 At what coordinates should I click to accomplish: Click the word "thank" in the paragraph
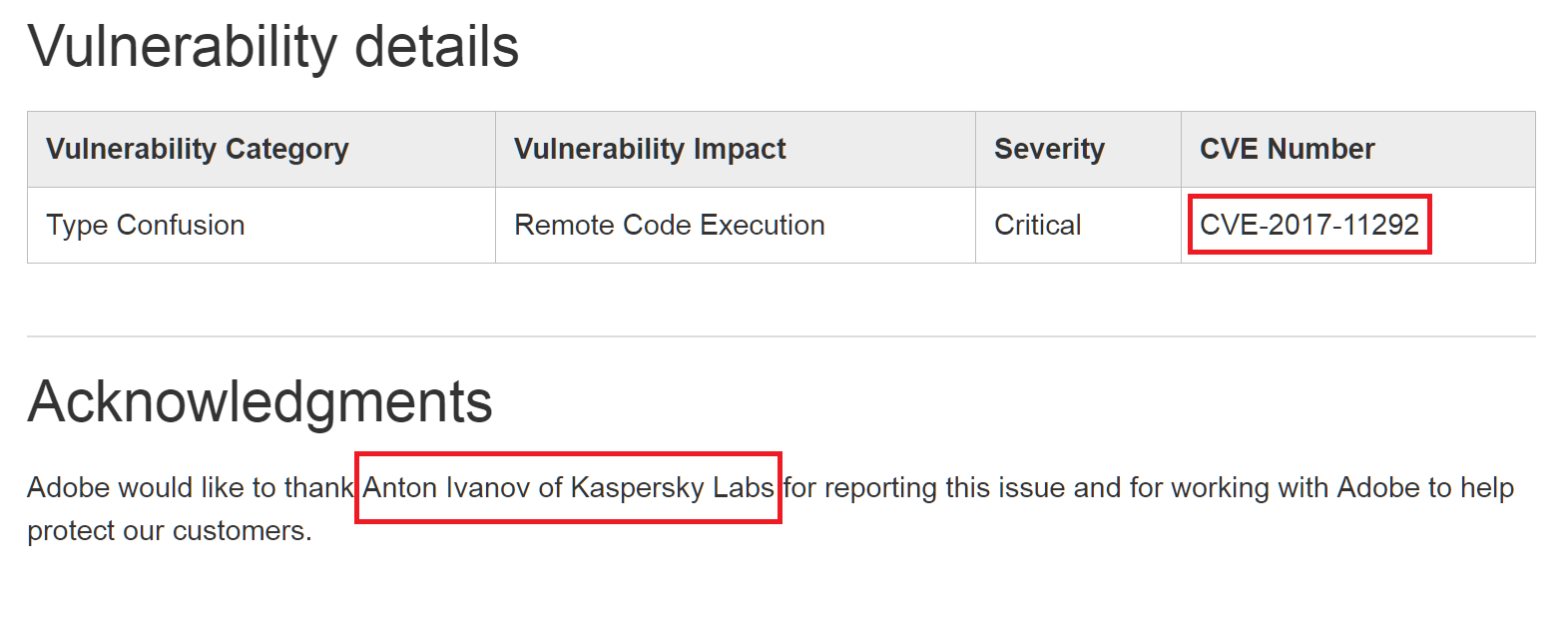(x=318, y=487)
